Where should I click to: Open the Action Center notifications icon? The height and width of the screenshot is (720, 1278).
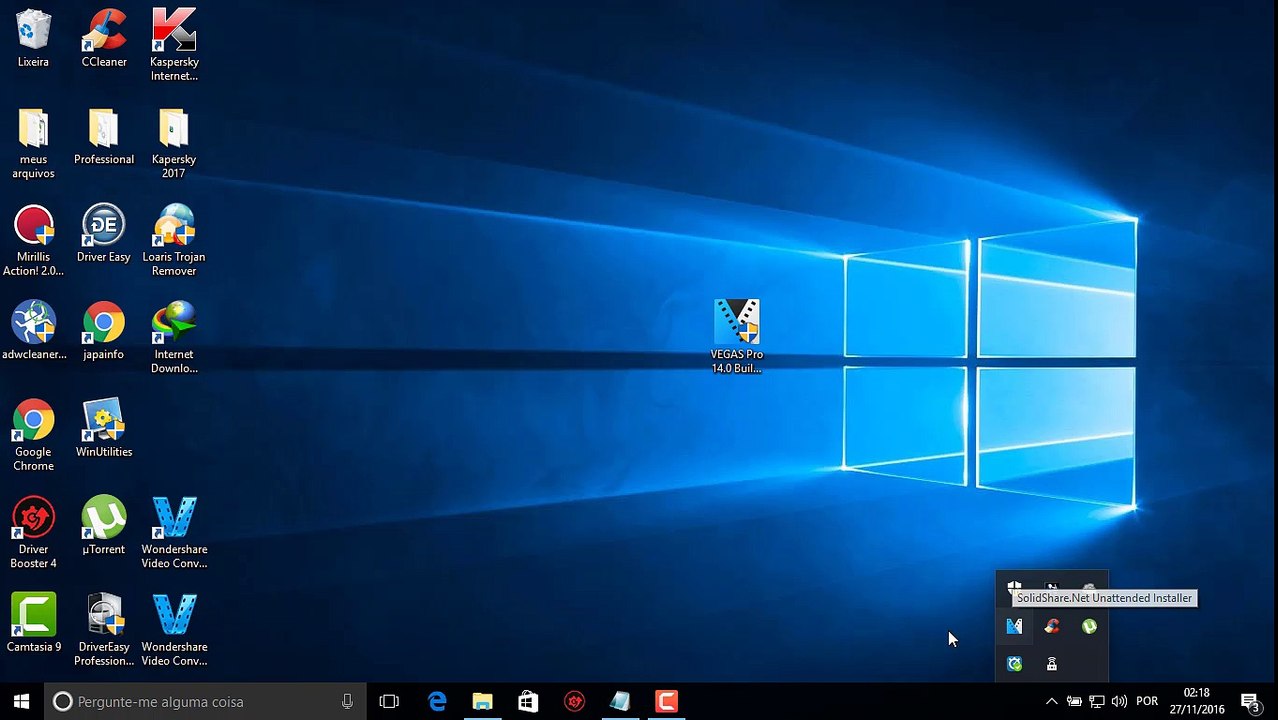point(1249,702)
